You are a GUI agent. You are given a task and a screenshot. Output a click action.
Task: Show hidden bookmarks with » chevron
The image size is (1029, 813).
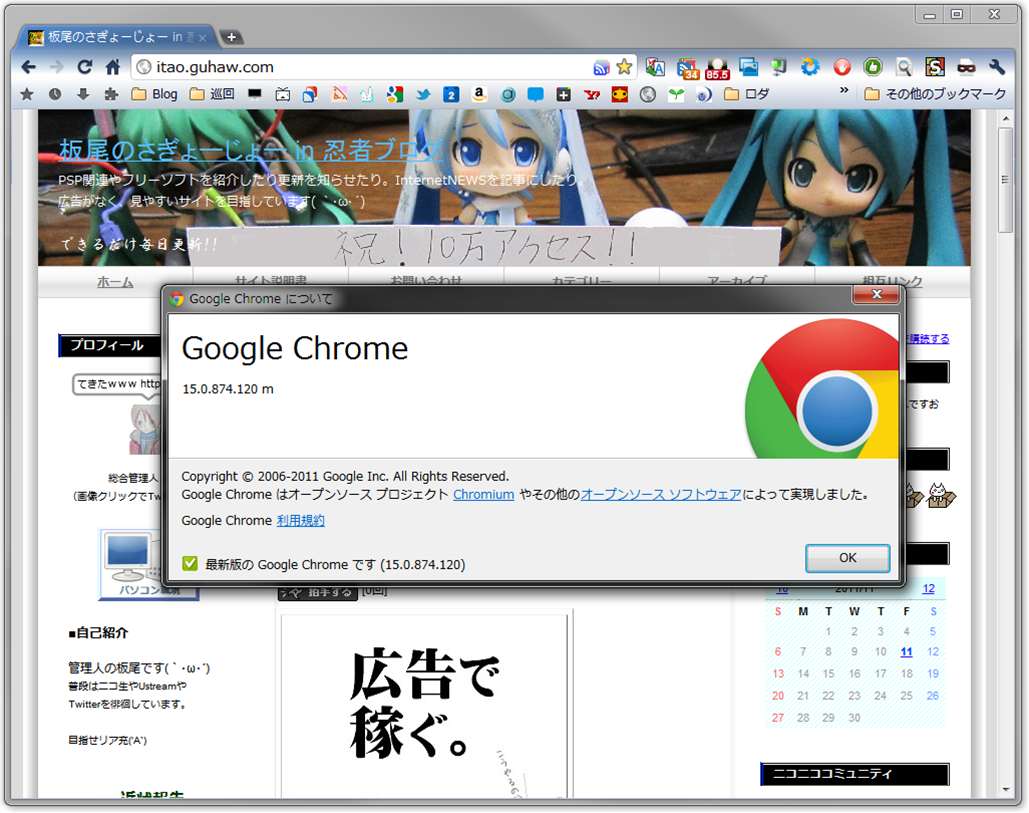click(844, 91)
